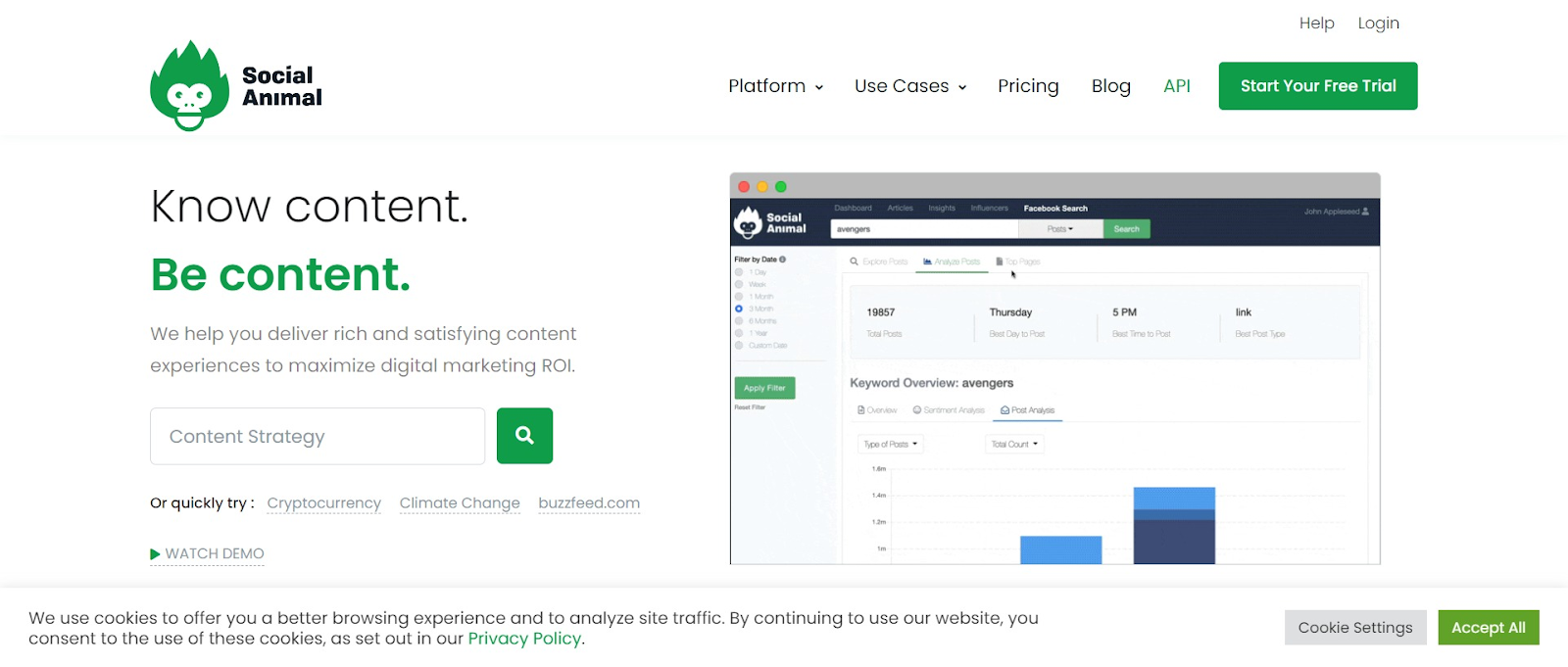The image size is (1568, 667).
Task: Click the play triangle next to WATCH DEMO
Action: tap(155, 554)
